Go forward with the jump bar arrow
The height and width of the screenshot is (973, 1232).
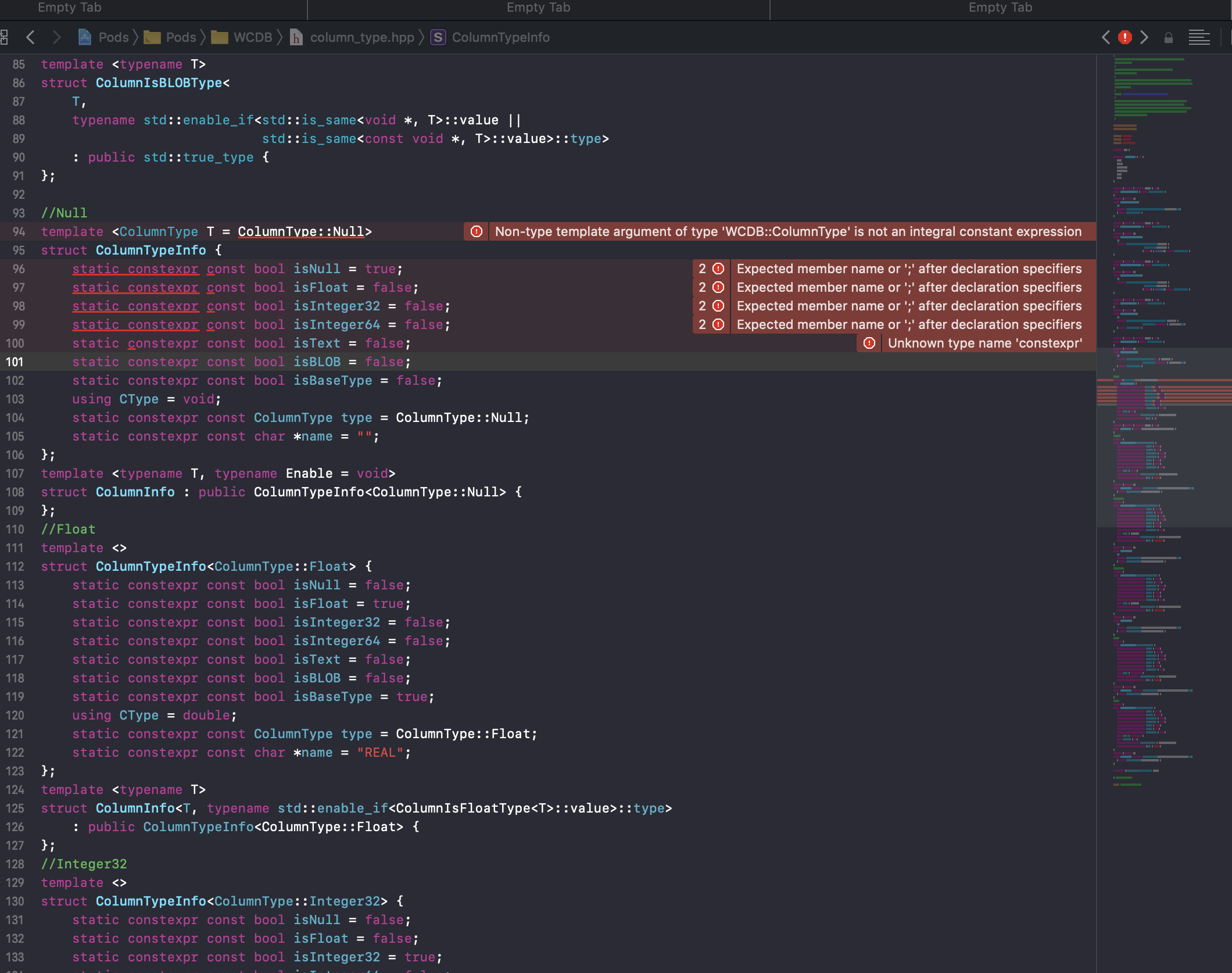[56, 37]
